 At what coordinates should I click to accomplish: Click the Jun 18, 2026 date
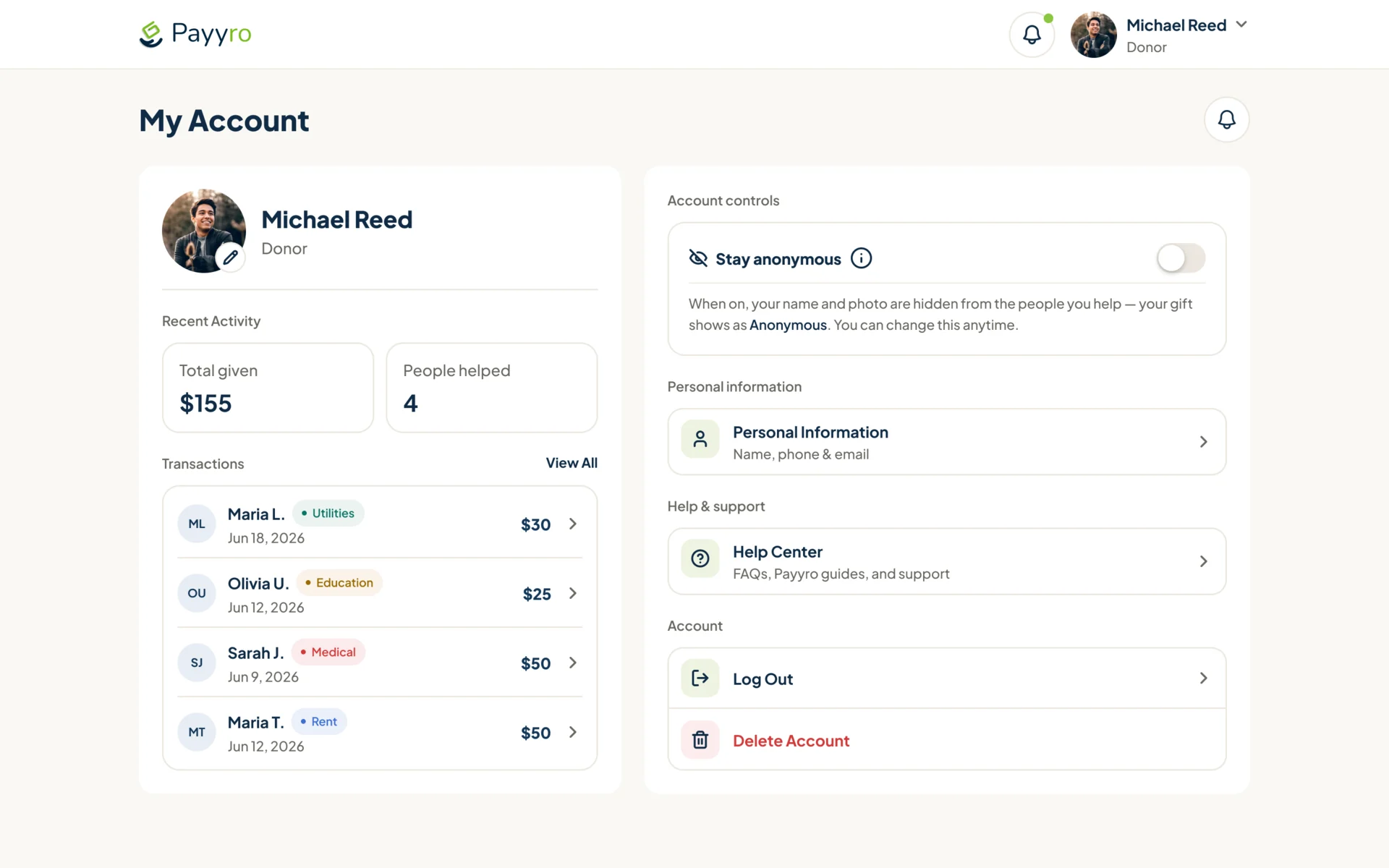point(266,538)
